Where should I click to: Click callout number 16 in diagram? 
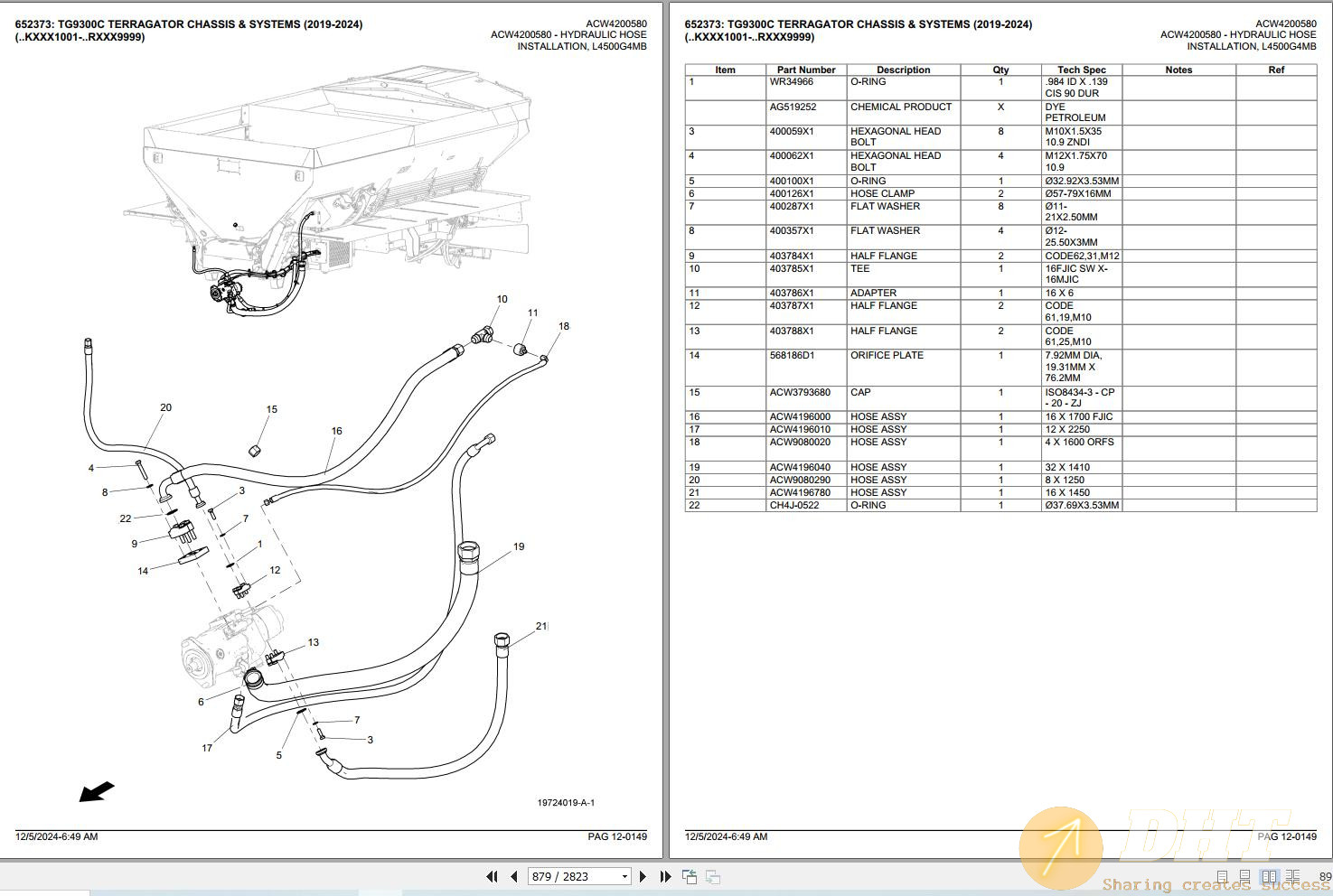[x=336, y=431]
